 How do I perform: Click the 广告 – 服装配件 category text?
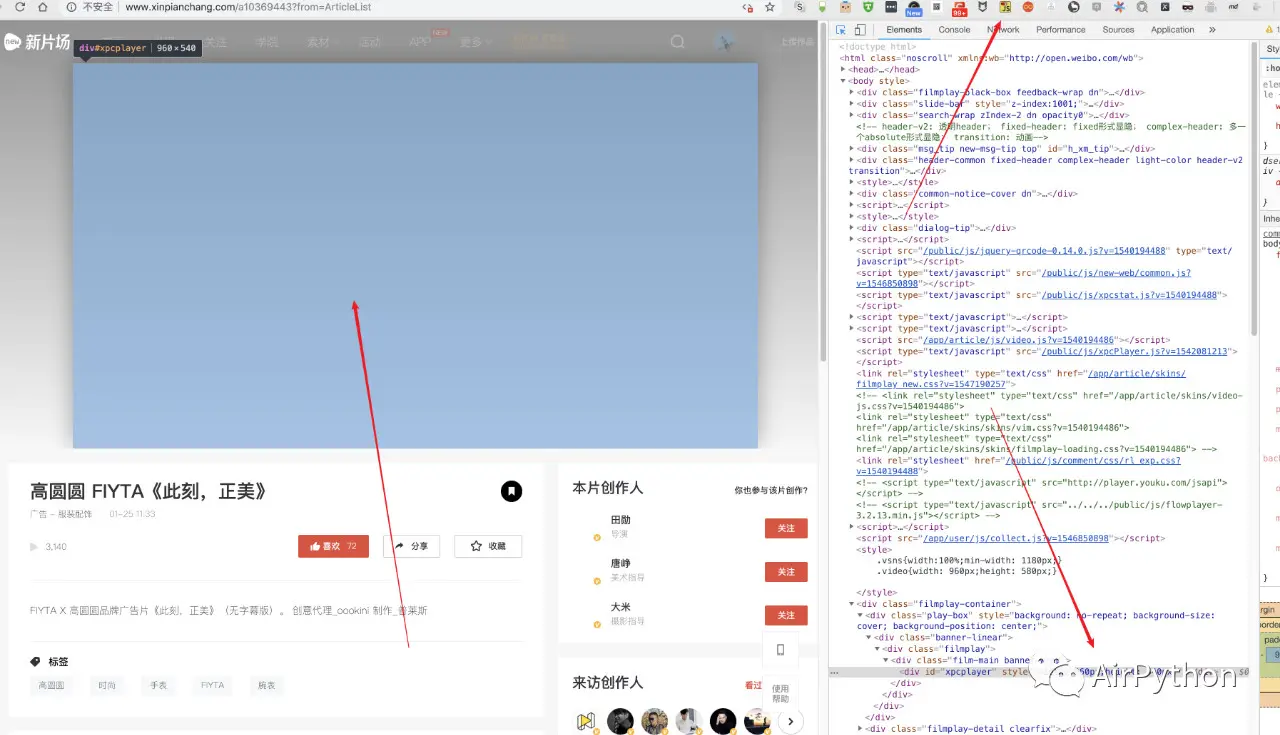(61, 514)
